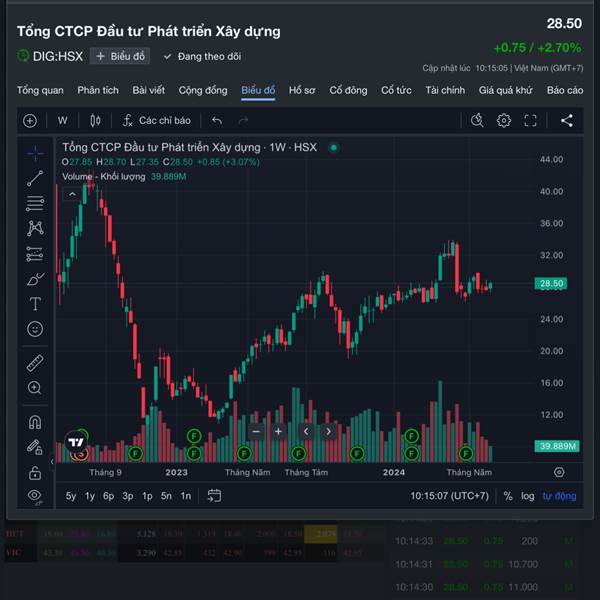Open the Phân tích tab

98,90
